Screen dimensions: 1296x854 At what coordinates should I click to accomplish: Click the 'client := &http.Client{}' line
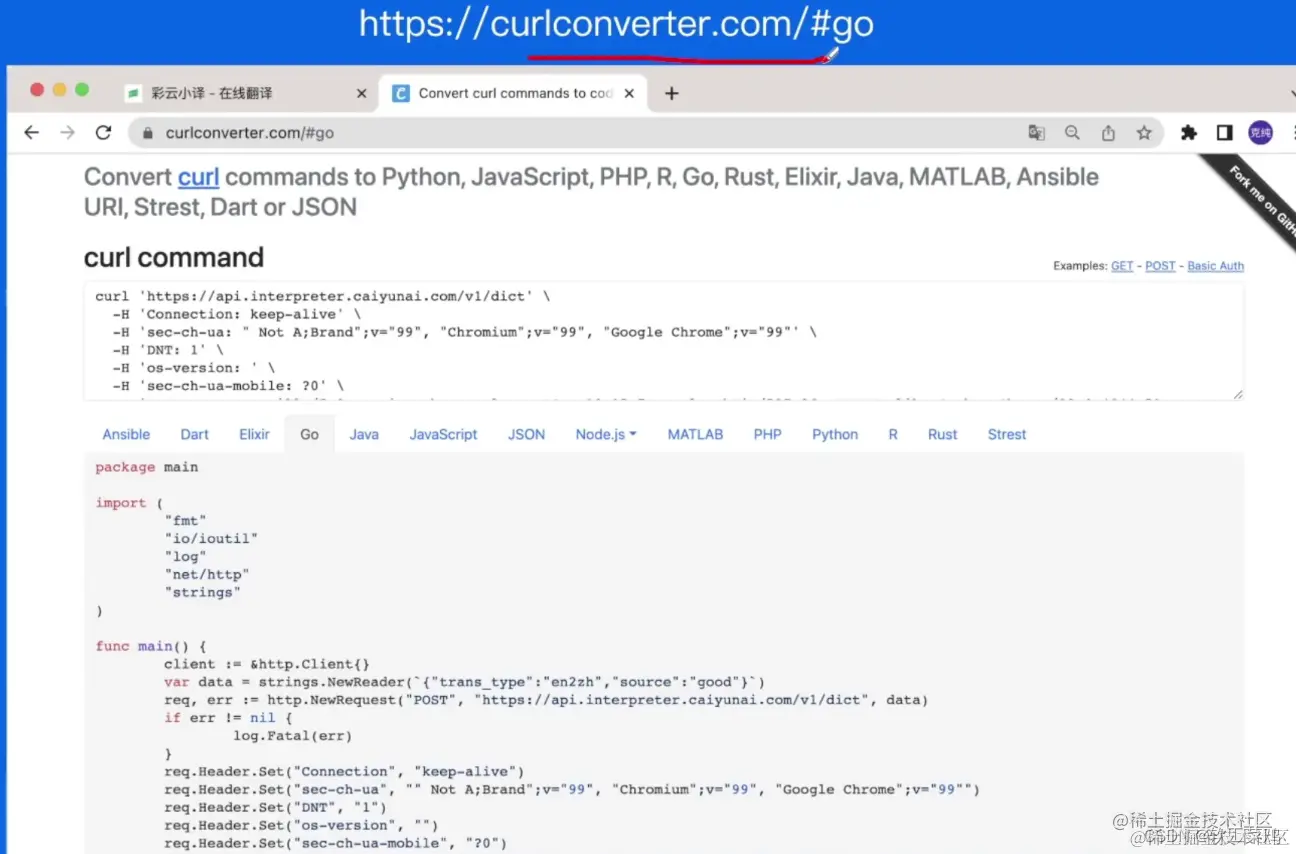(x=267, y=664)
